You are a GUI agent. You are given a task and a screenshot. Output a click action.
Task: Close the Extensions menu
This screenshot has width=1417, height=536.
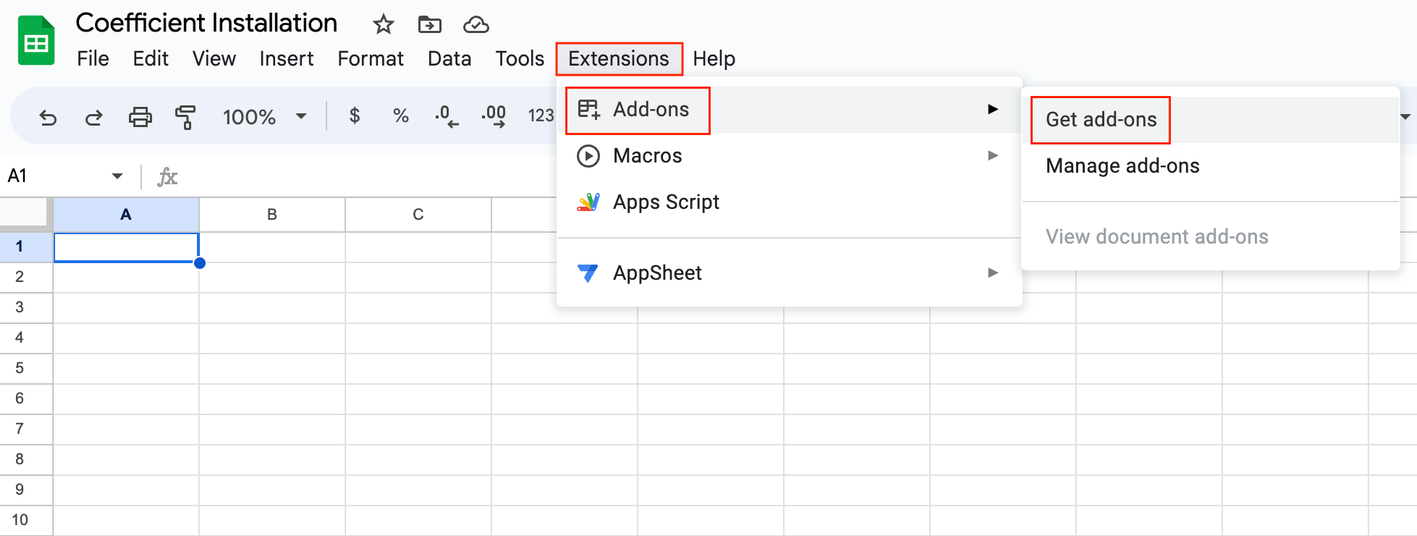point(619,59)
